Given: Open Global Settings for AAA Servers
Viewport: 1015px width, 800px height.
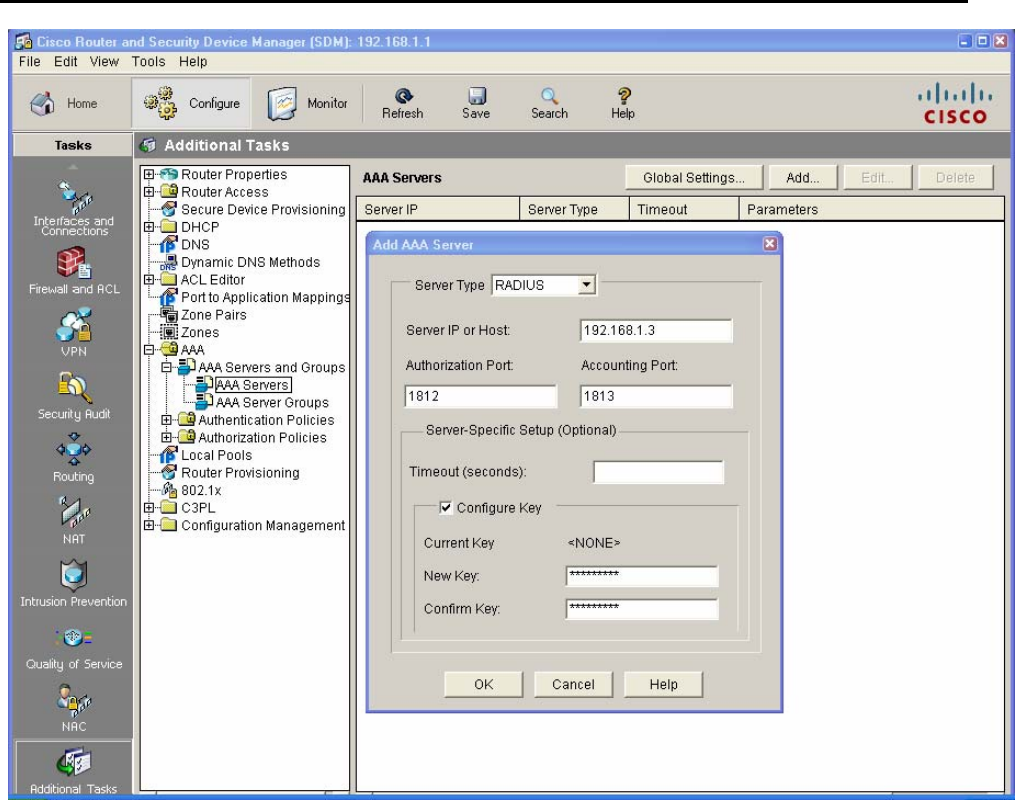Looking at the screenshot, I should [694, 177].
